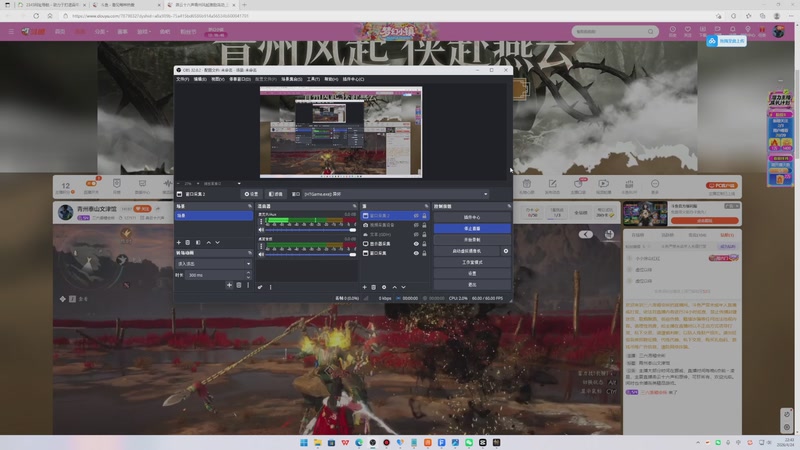Click 启动虚拟摄像机 button

click(x=466, y=251)
